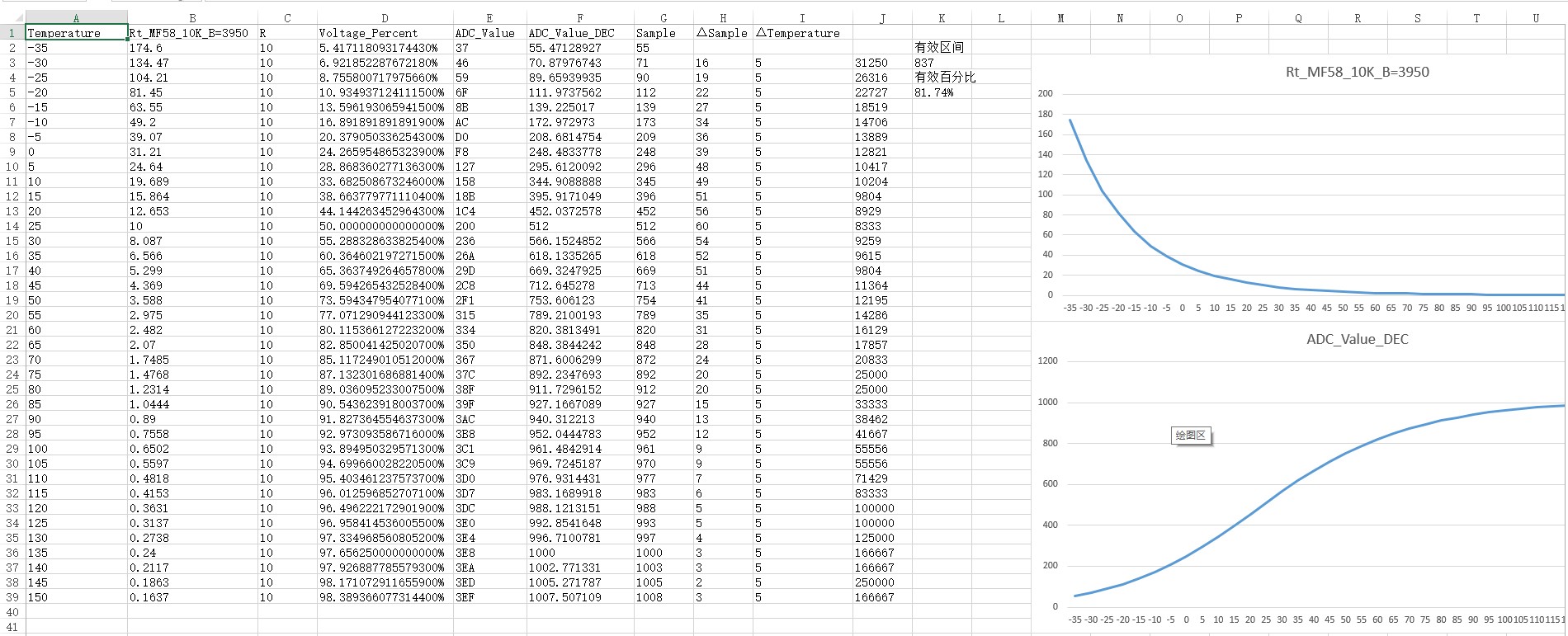Click the ADC_Value header cell in column E
This screenshot has height=636, width=1568.
point(489,33)
